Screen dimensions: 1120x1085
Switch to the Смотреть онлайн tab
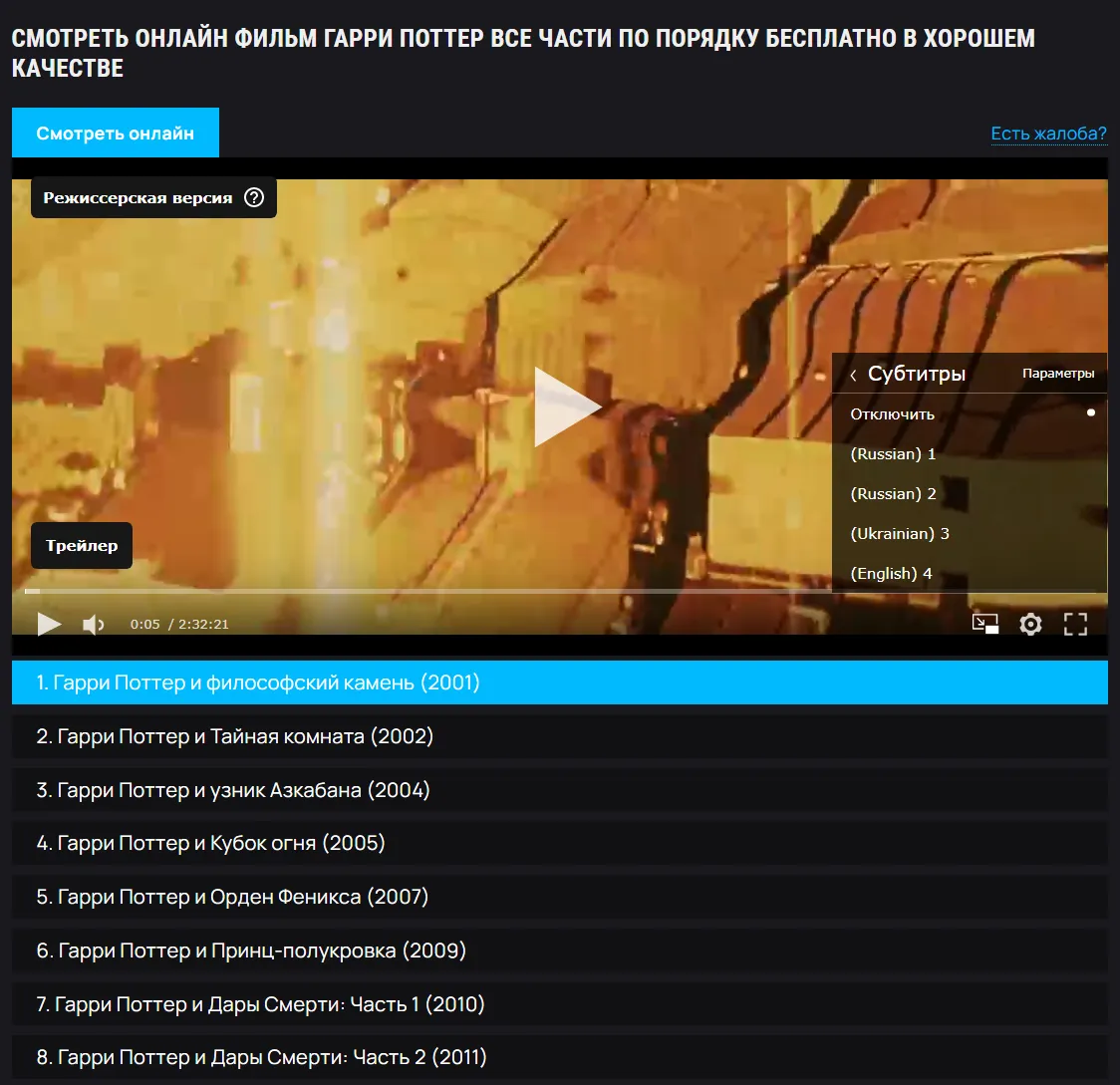pos(115,133)
